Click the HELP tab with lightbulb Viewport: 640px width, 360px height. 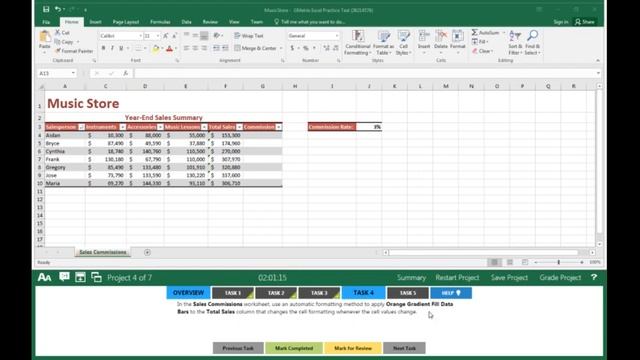451,293
